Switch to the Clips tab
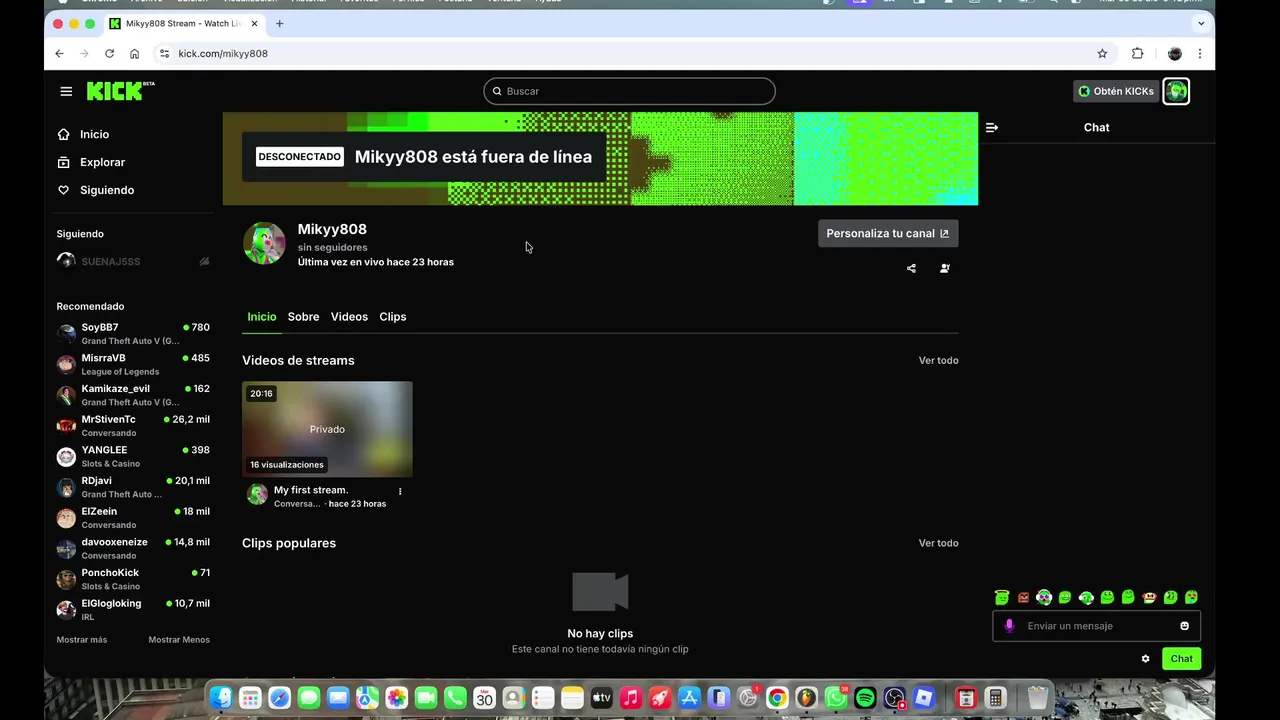Screen dimensions: 1280x720 click(393, 317)
